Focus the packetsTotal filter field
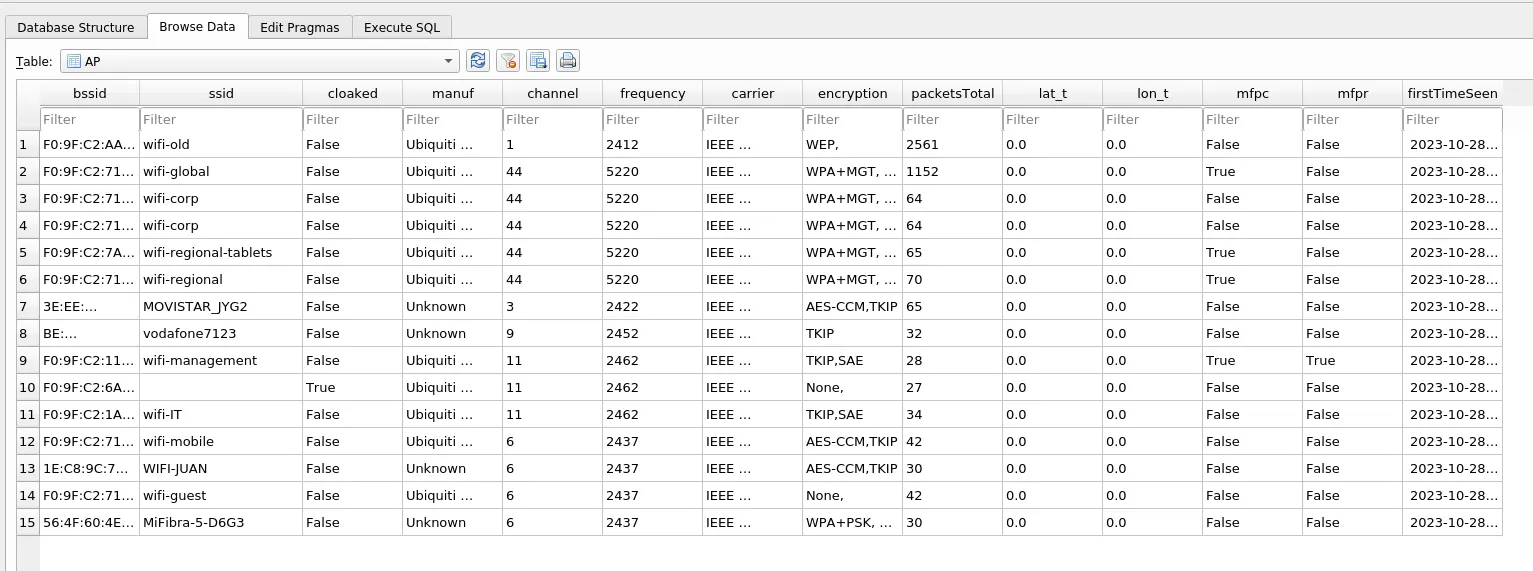Image resolution: width=1533 pixels, height=571 pixels. (x=953, y=119)
